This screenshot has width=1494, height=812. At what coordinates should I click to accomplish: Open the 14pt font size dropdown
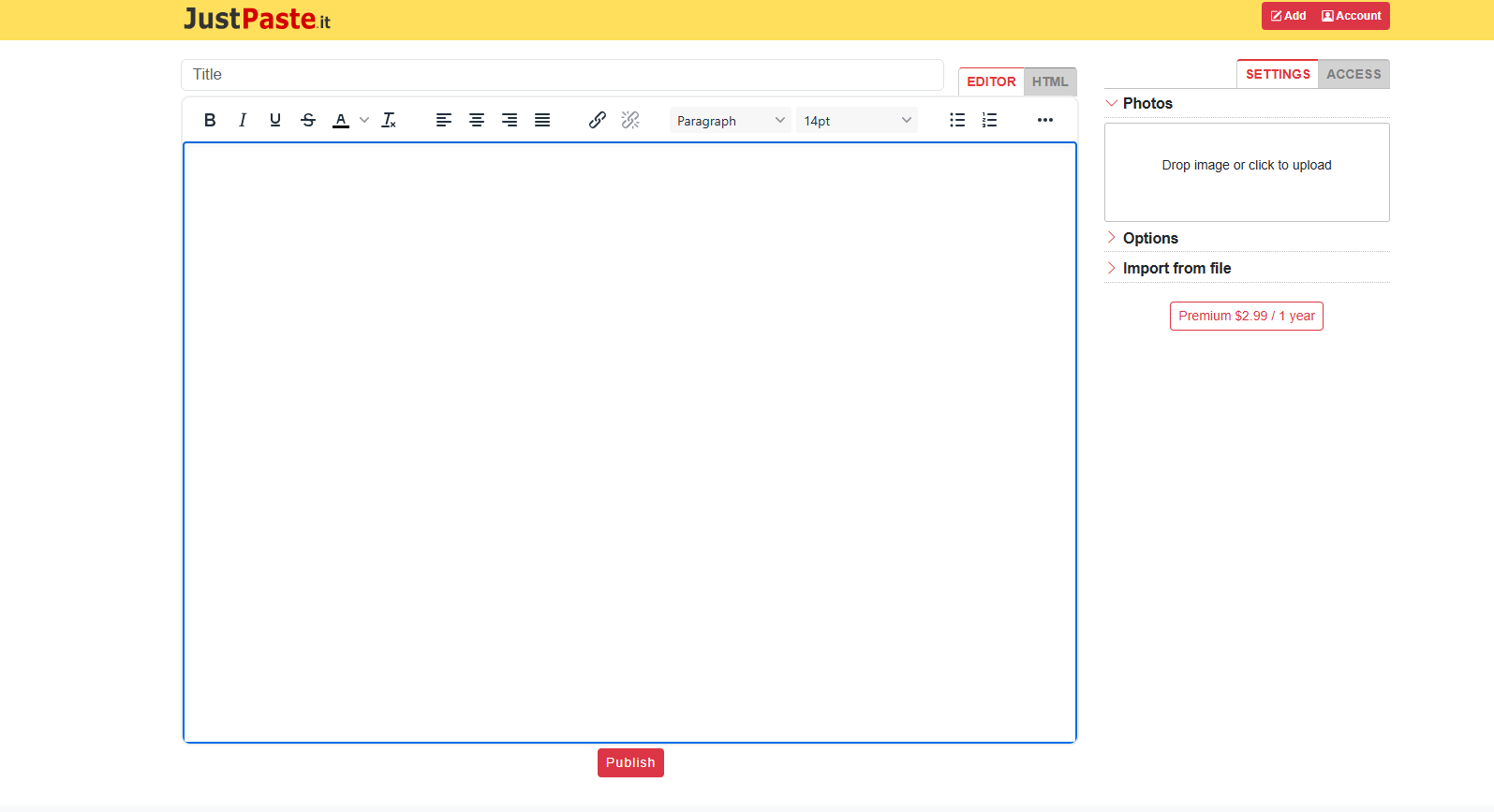coord(857,120)
